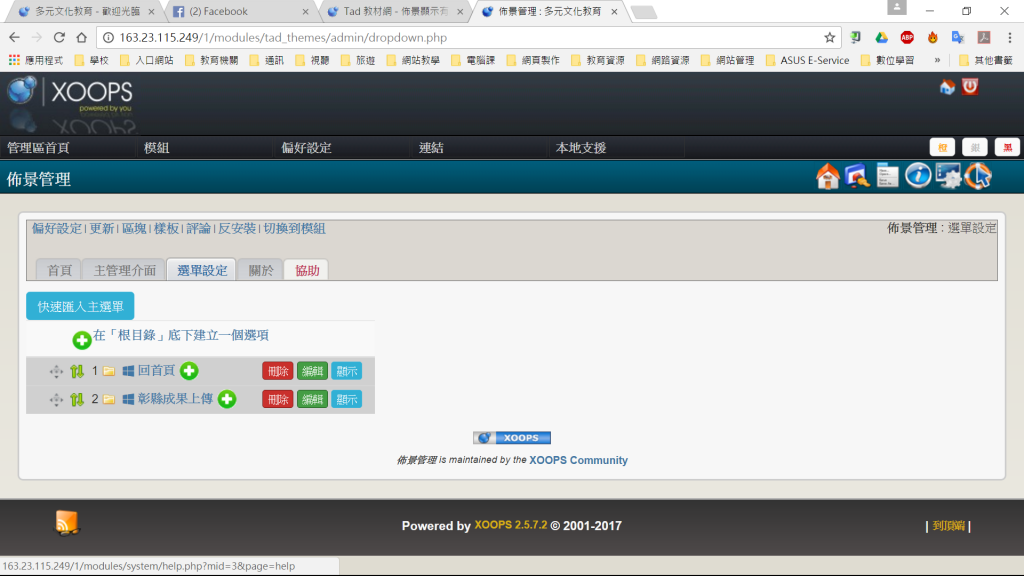
Task: Open the 關於 tab
Action: click(261, 270)
